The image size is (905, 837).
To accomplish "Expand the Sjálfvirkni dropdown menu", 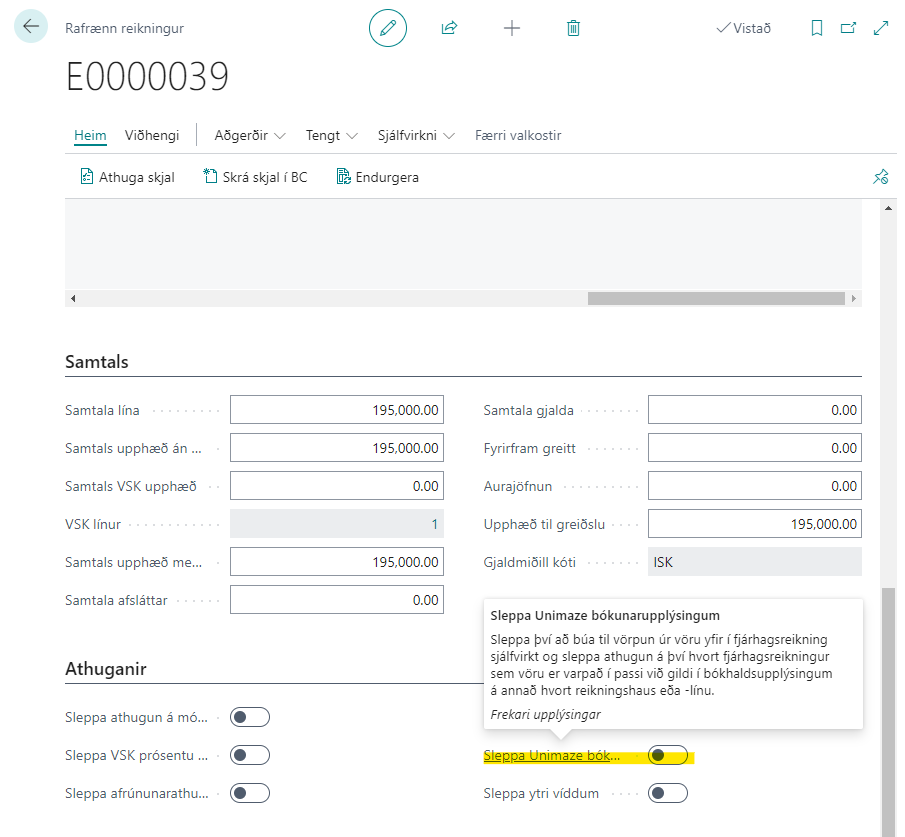I will click(x=416, y=135).
